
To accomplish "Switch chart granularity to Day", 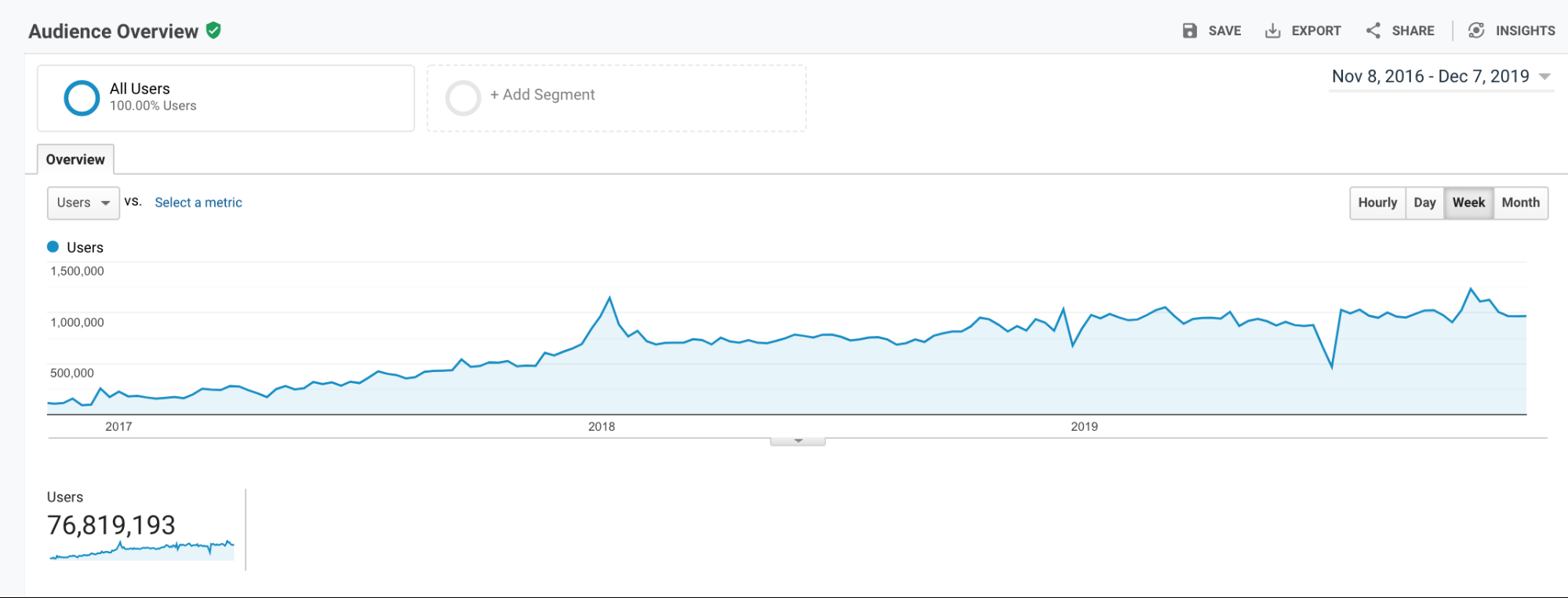I will pyautogui.click(x=1424, y=202).
